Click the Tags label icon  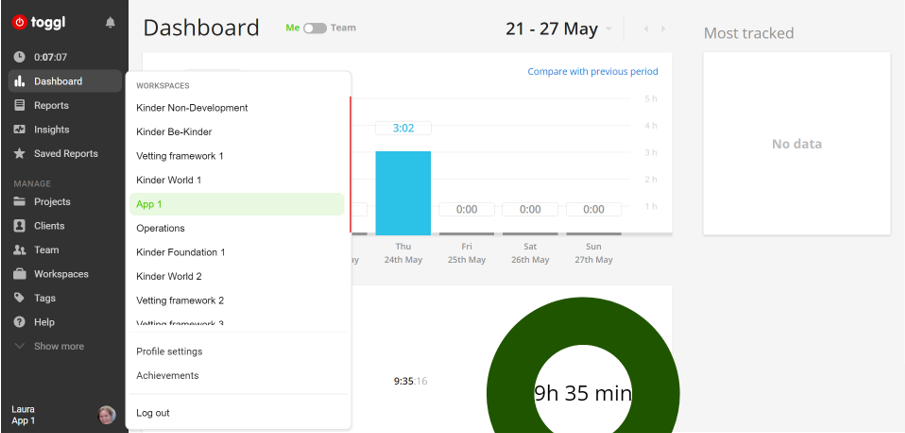(x=20, y=298)
